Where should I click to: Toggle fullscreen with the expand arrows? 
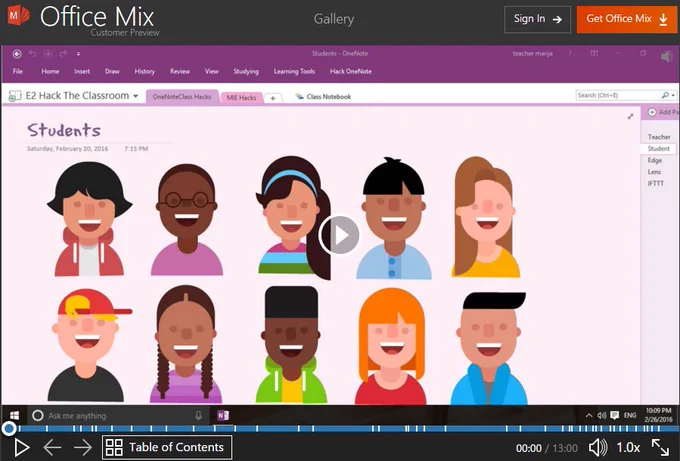(x=660, y=448)
